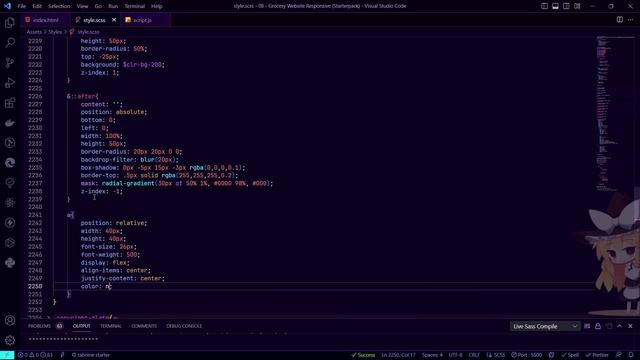Open editor More Actions ellipsis
Viewport: 640px width, 360px height.
tap(630, 20)
